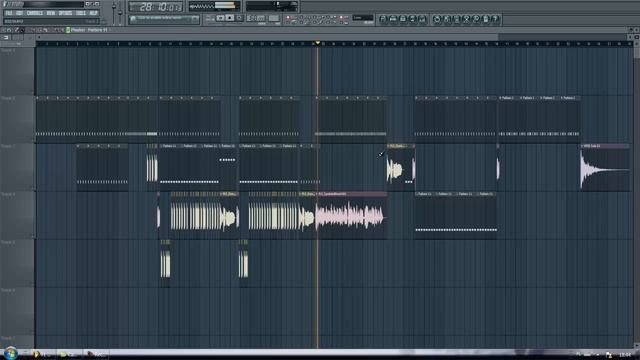The width and height of the screenshot is (640, 360).
Task: Click the View Step Sequencer shortcut icon
Action: pos(393,19)
